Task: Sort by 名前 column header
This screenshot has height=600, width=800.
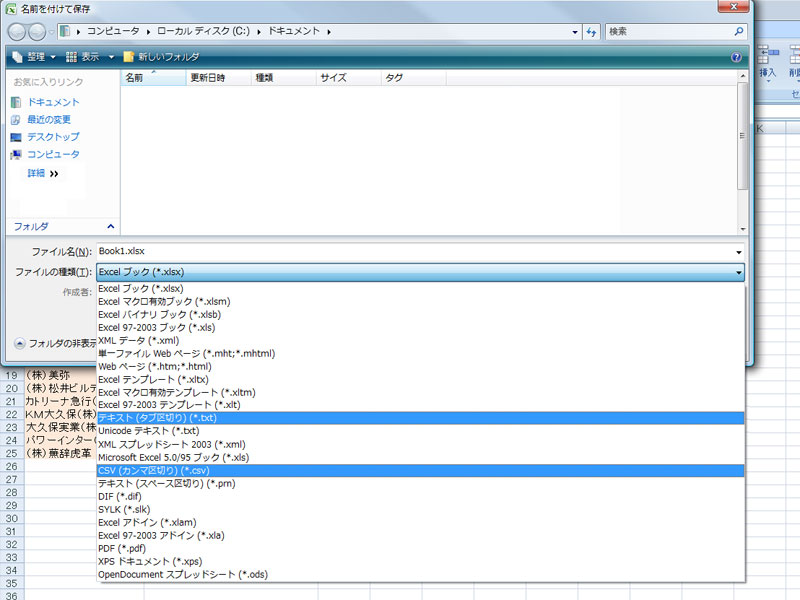Action: [x=154, y=78]
